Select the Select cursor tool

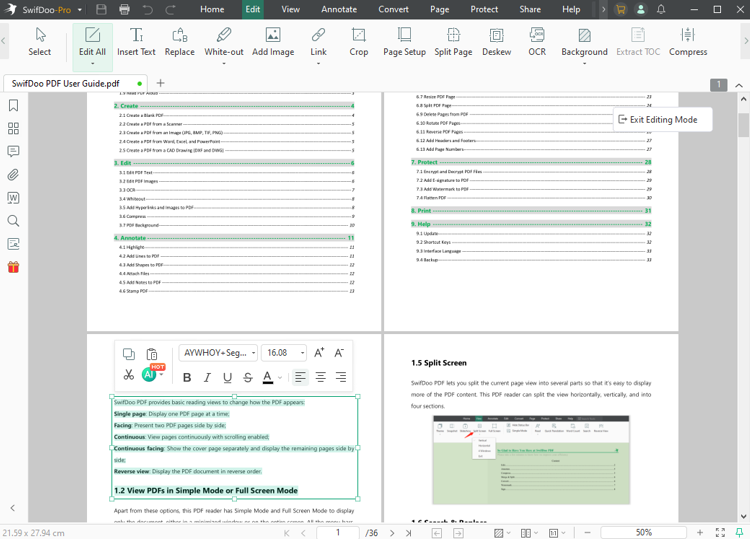40,42
